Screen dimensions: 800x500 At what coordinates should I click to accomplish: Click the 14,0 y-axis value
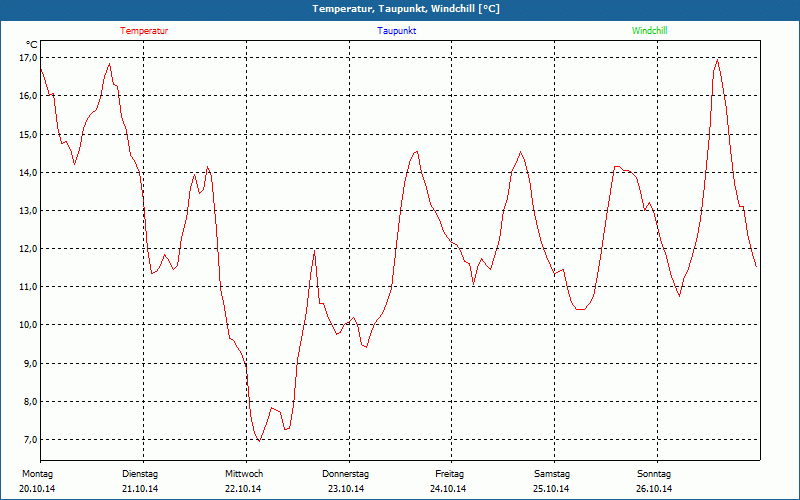tap(28, 172)
